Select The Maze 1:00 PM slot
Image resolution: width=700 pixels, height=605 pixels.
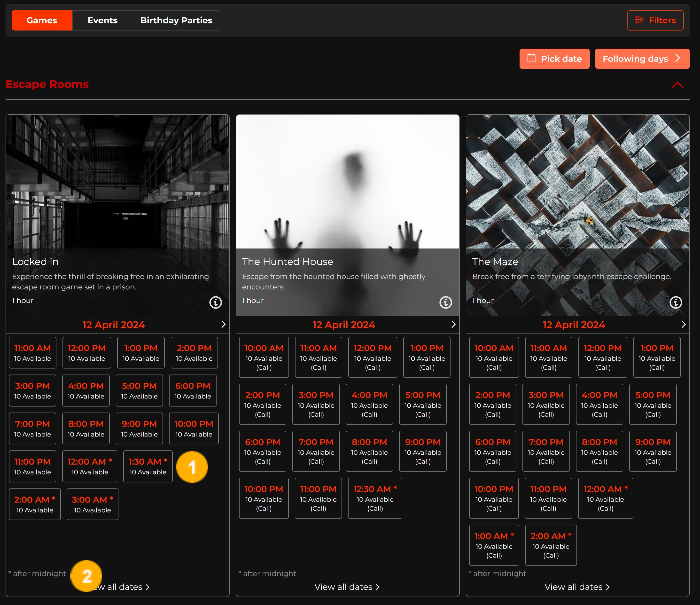(657, 357)
